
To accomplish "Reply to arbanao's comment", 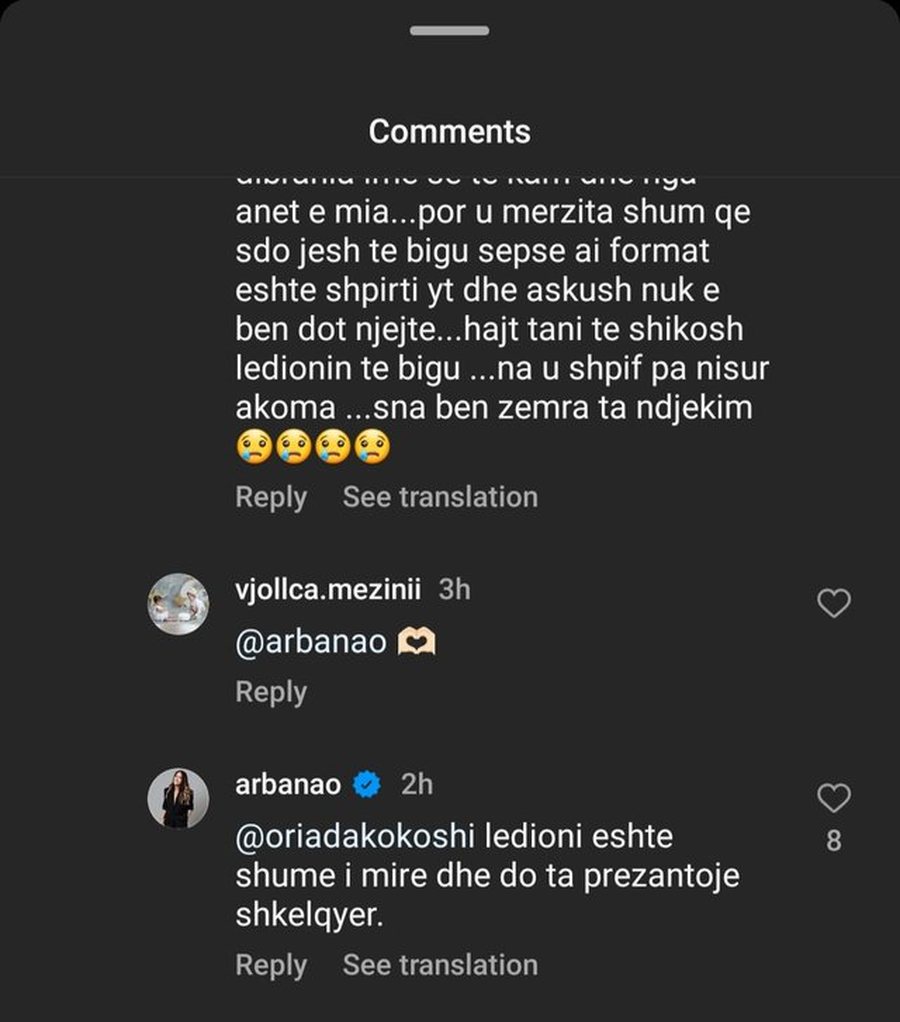I will pos(270,964).
